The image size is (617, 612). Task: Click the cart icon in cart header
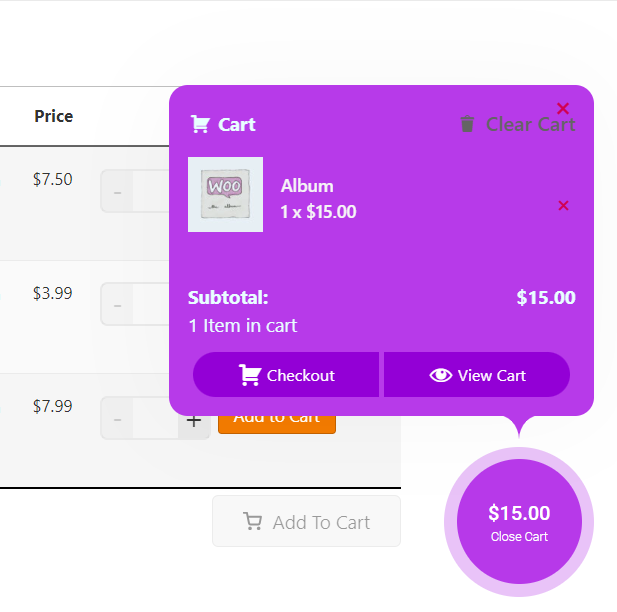(x=200, y=125)
